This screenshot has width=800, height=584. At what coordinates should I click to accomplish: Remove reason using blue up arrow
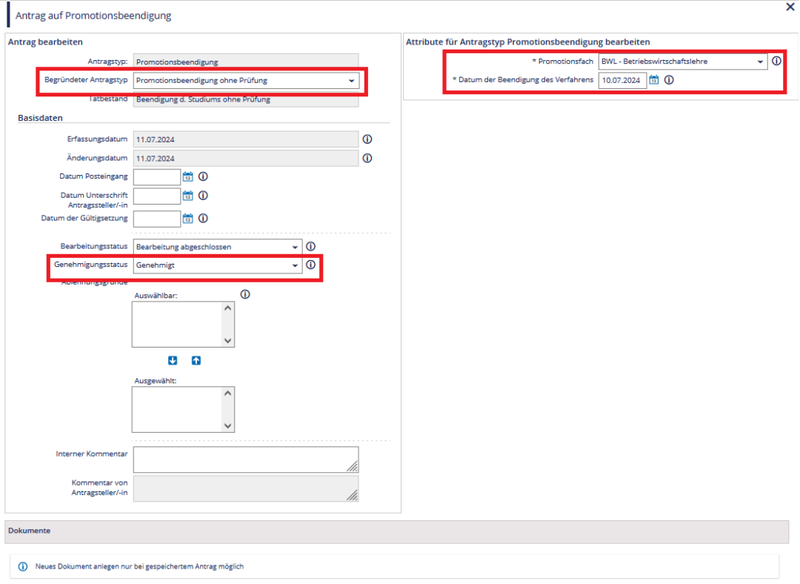196,360
